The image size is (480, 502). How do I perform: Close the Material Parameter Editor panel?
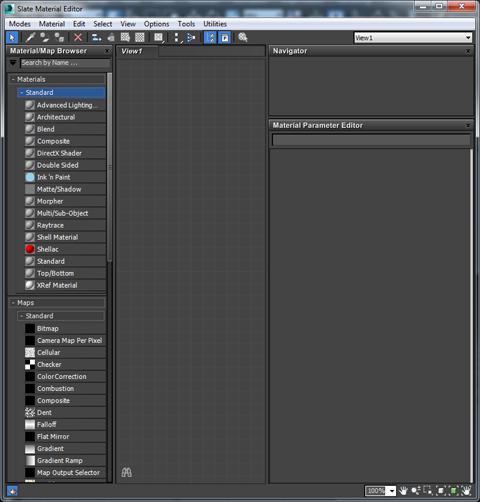click(468, 126)
